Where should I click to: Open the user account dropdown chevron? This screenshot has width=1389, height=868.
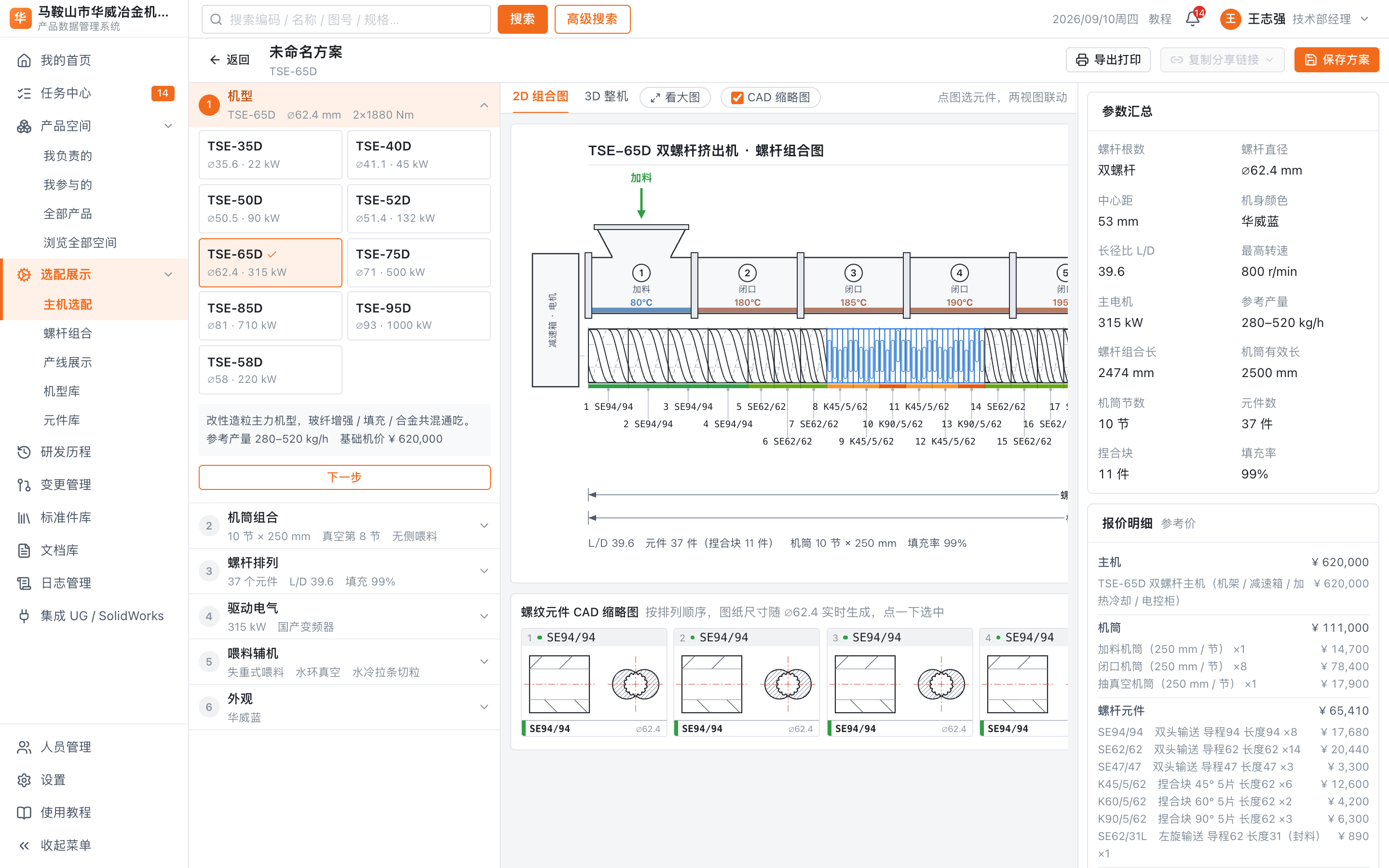(x=1364, y=19)
